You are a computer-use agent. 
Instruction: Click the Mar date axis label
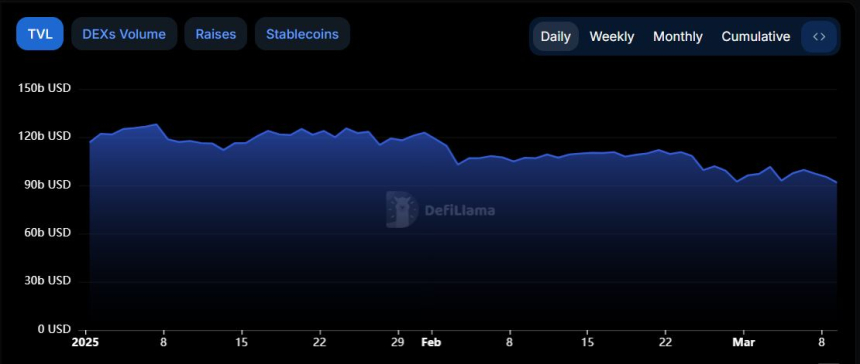[x=744, y=343]
